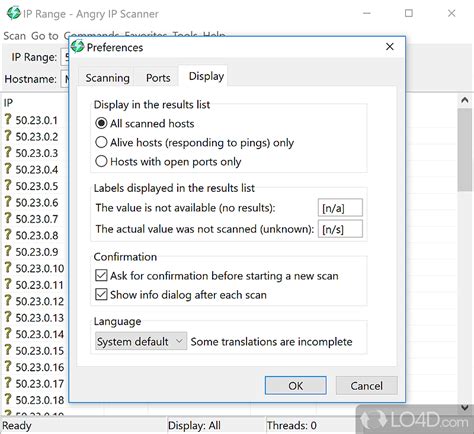Click the question mark icon beside 50.23.0.17
Image resolution: width=474 pixels, height=434 pixels.
[8, 383]
